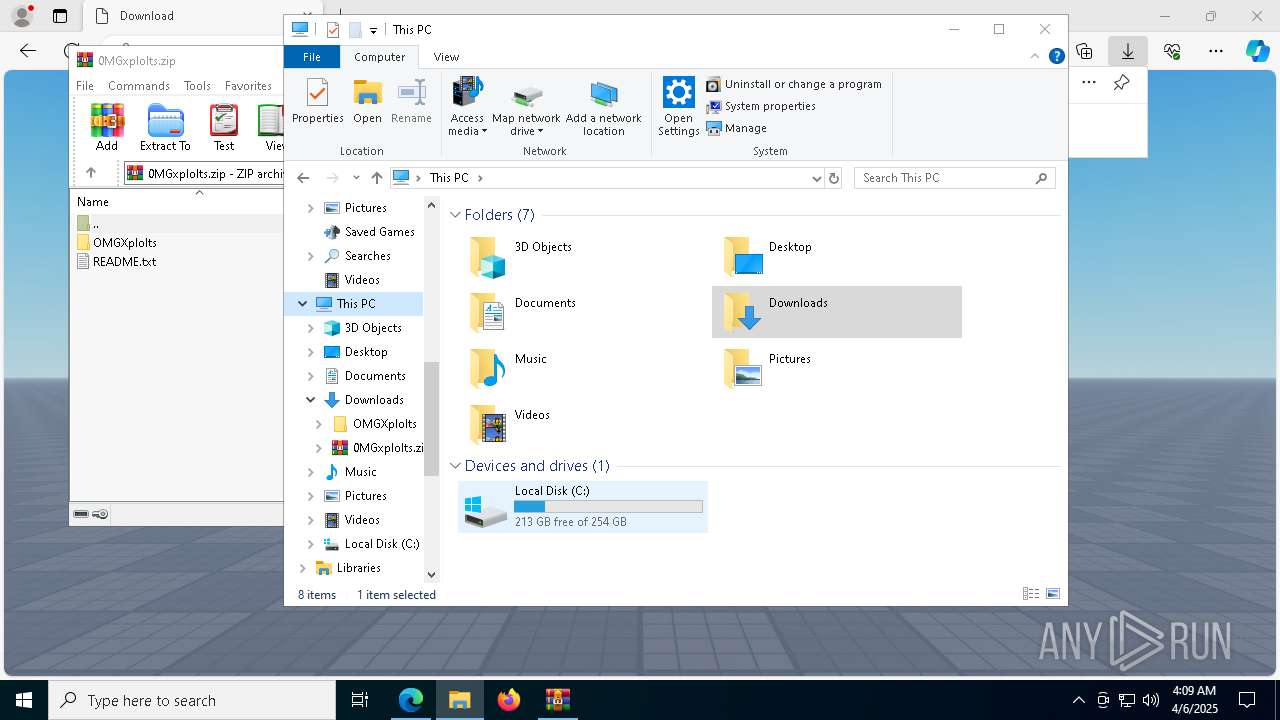Click Uninstall or change a program

click(x=794, y=84)
